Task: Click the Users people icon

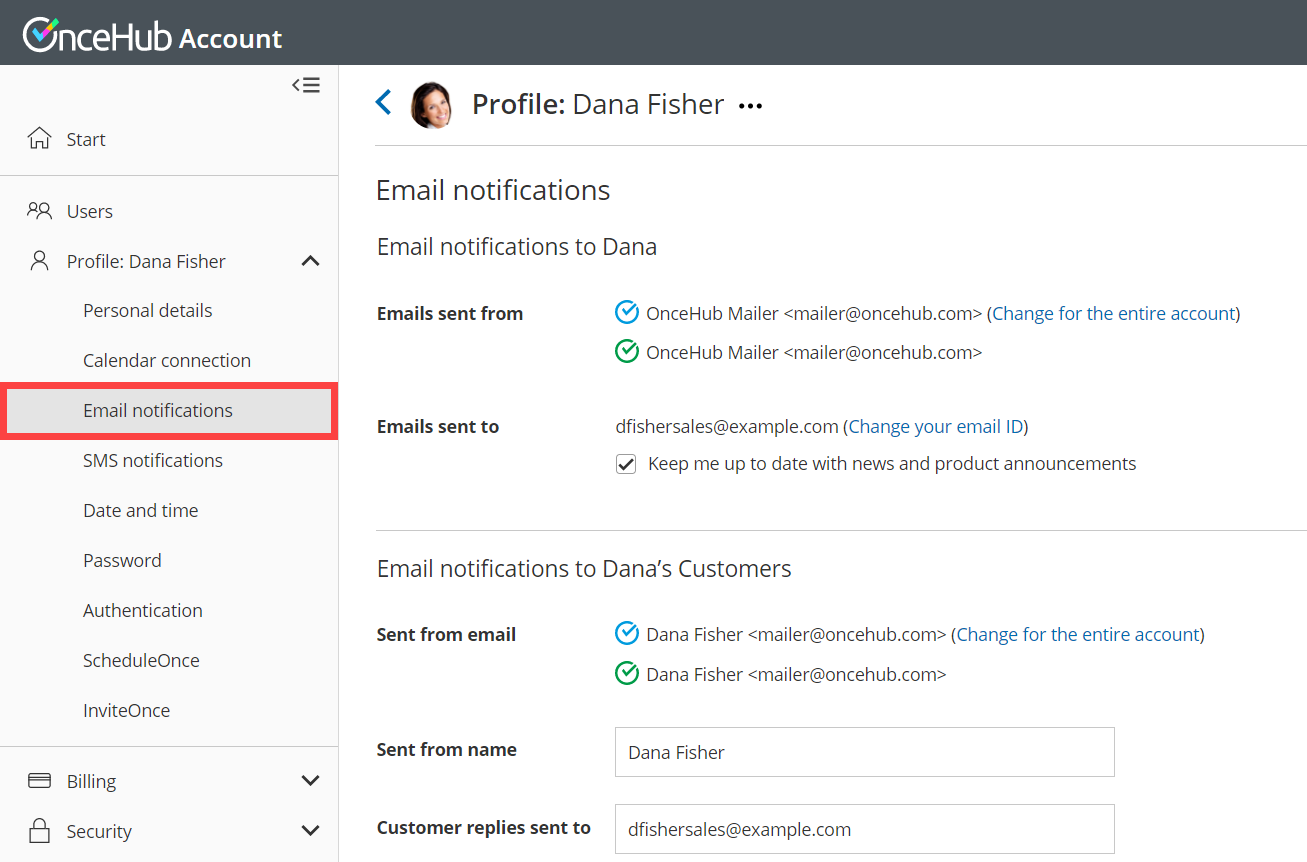Action: point(39,211)
